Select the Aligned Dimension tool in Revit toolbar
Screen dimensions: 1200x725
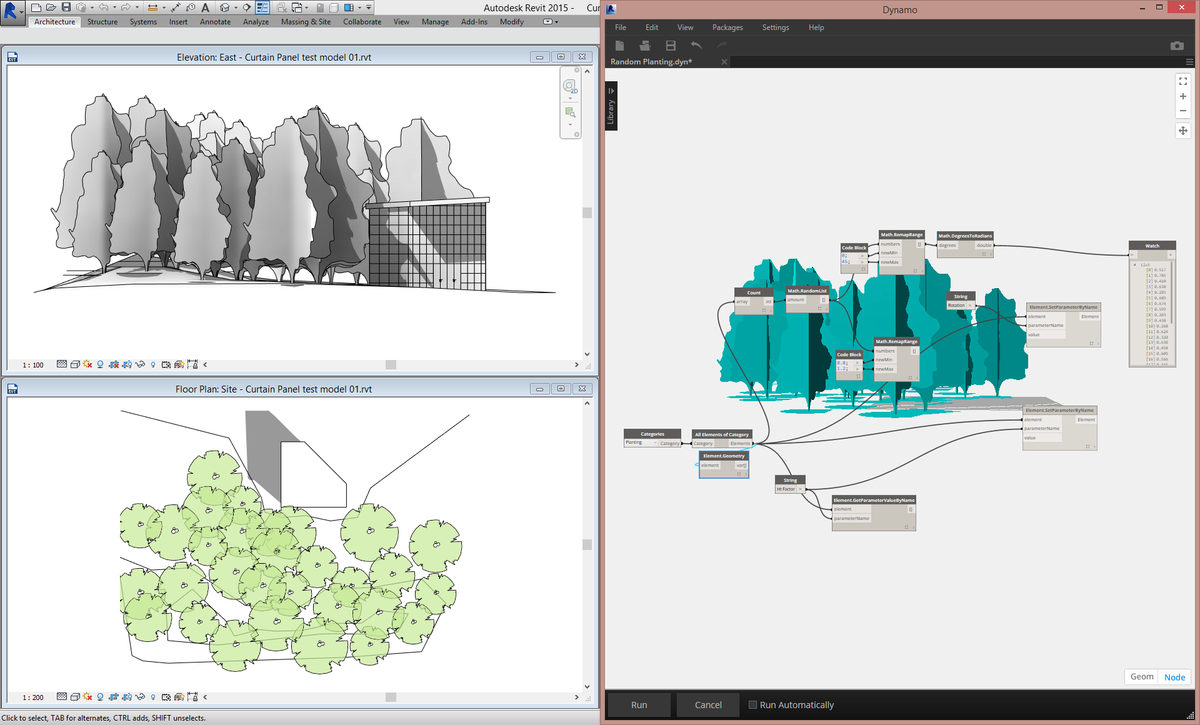coord(175,7)
